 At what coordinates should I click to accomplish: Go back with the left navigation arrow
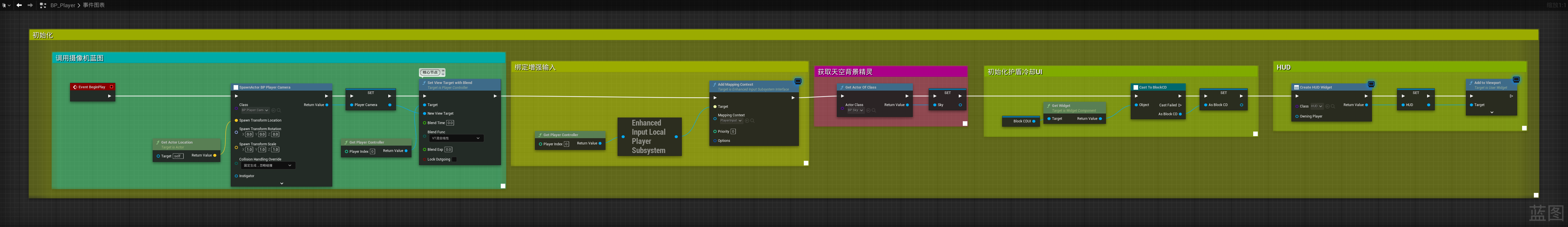point(19,5)
